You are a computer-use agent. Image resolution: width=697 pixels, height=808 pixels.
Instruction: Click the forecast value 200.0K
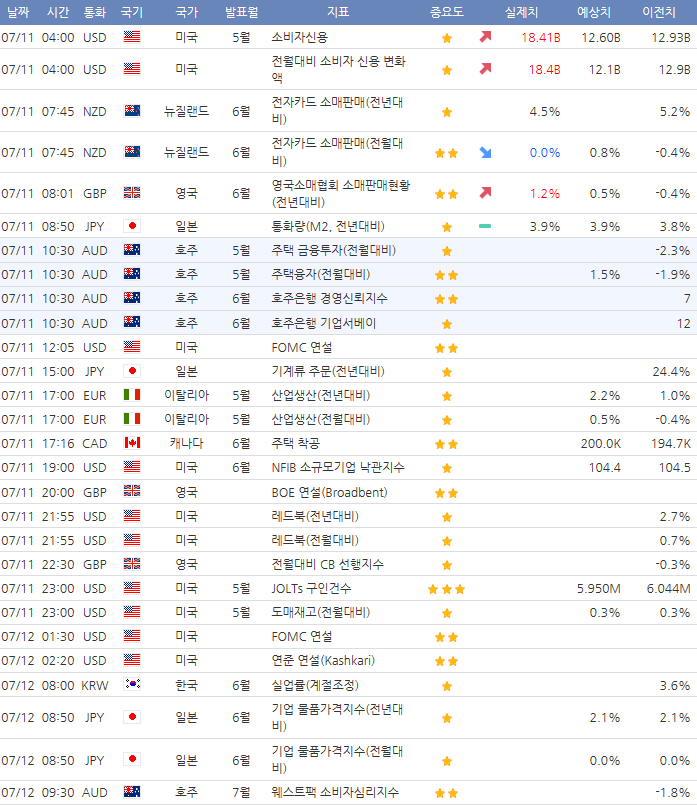click(x=601, y=444)
